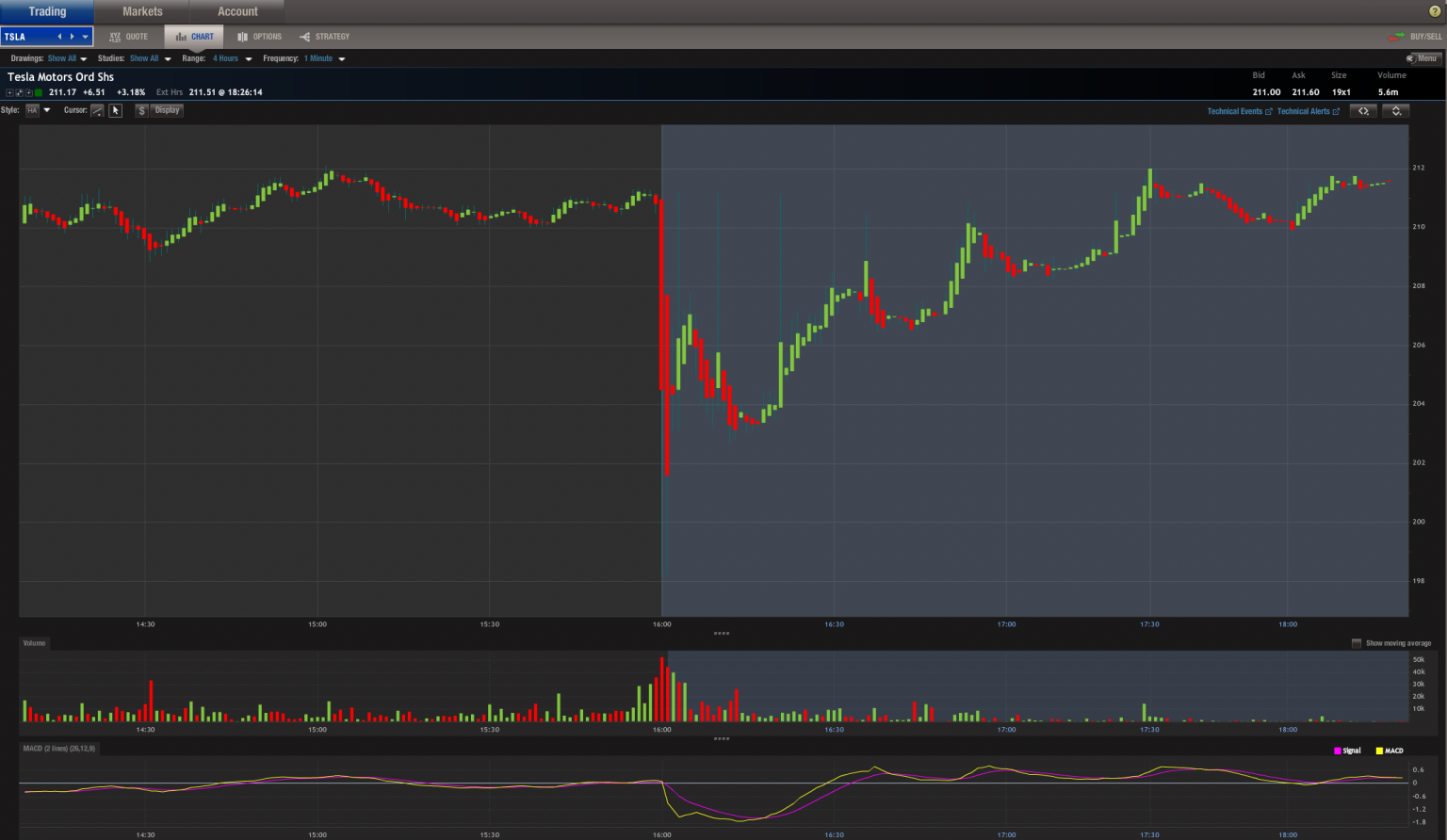Open the Strategy view

pyautogui.click(x=325, y=37)
